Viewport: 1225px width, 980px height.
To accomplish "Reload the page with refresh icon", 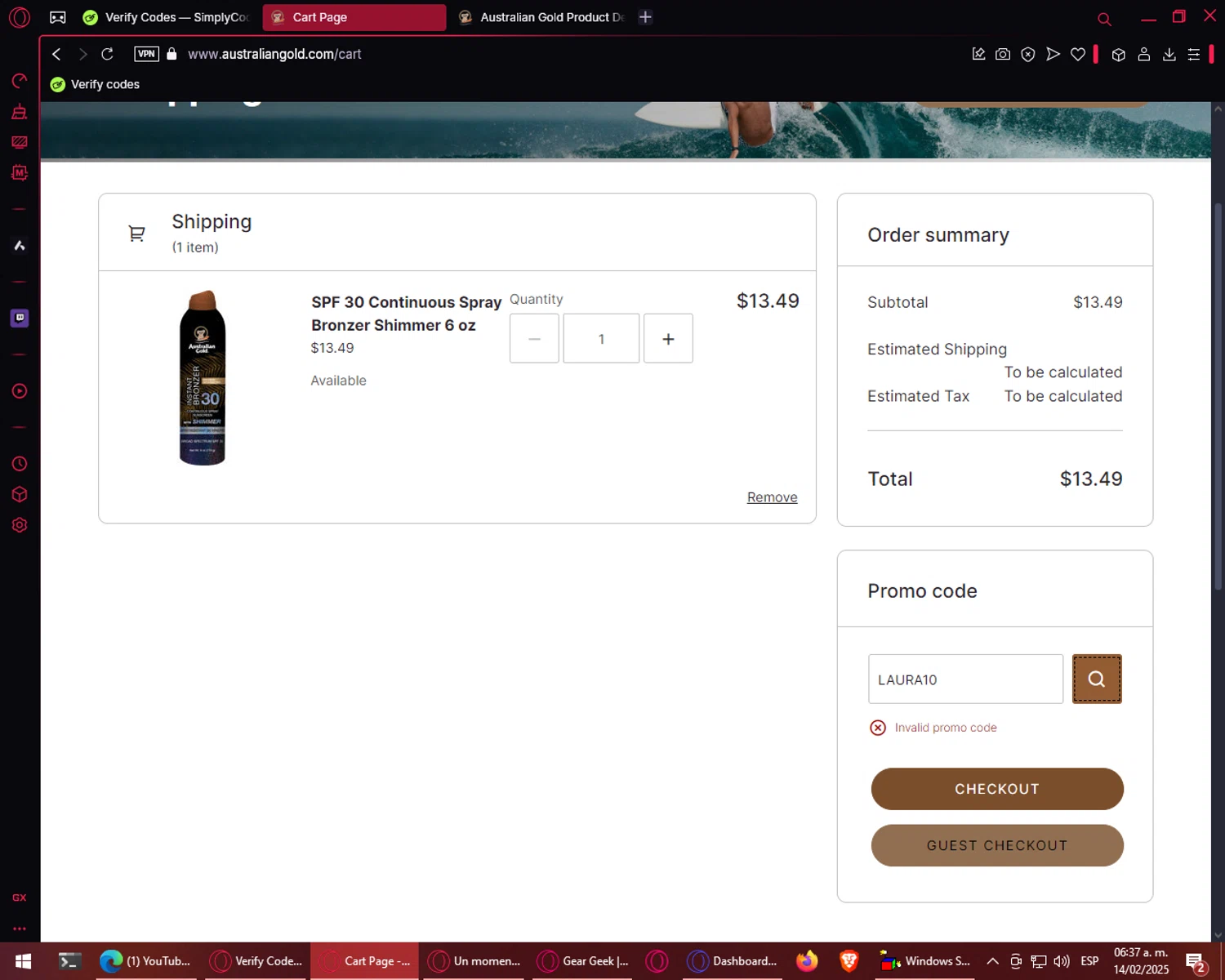I will click(x=107, y=54).
